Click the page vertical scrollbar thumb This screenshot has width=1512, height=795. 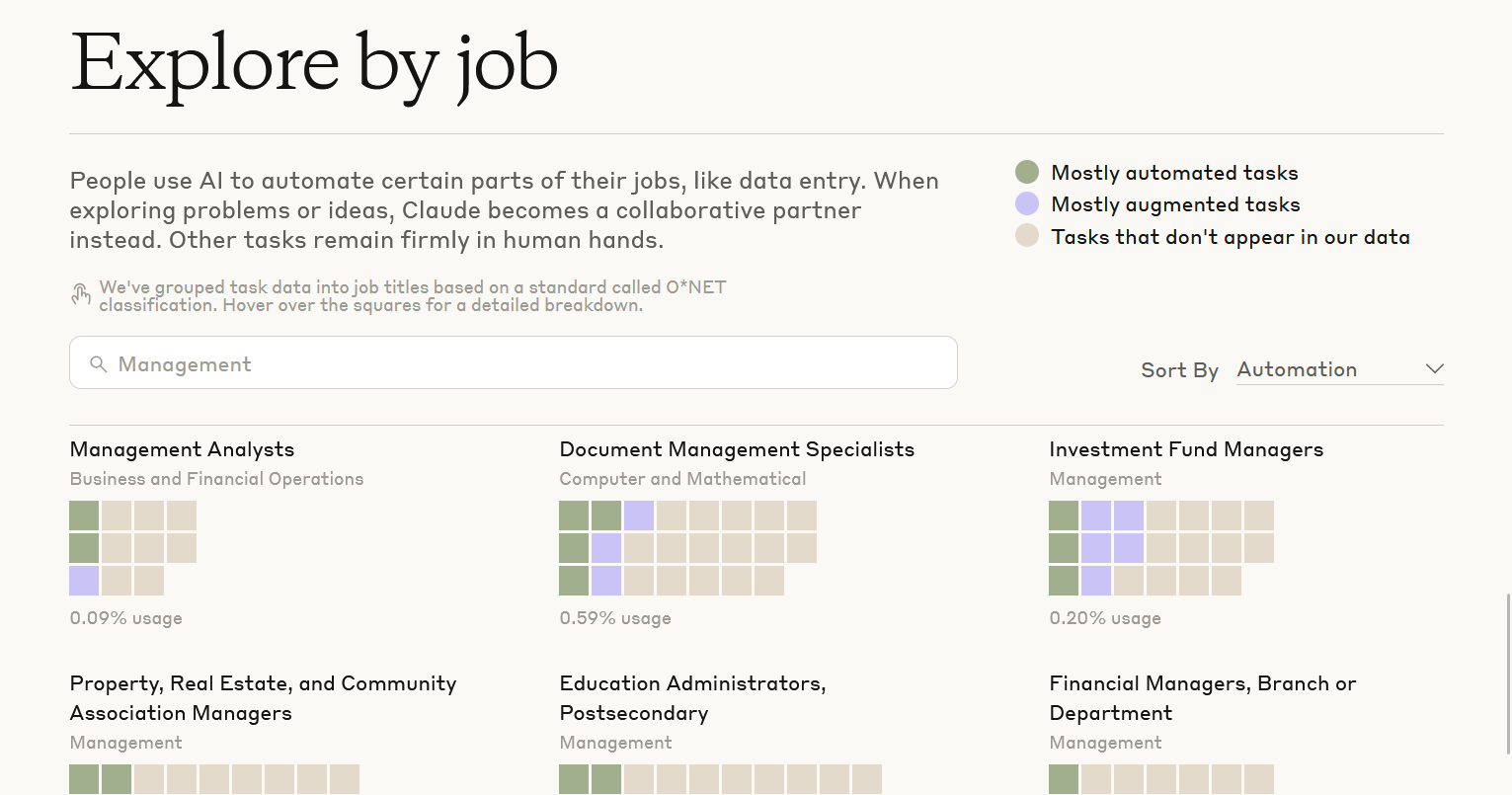pyautogui.click(x=1507, y=672)
